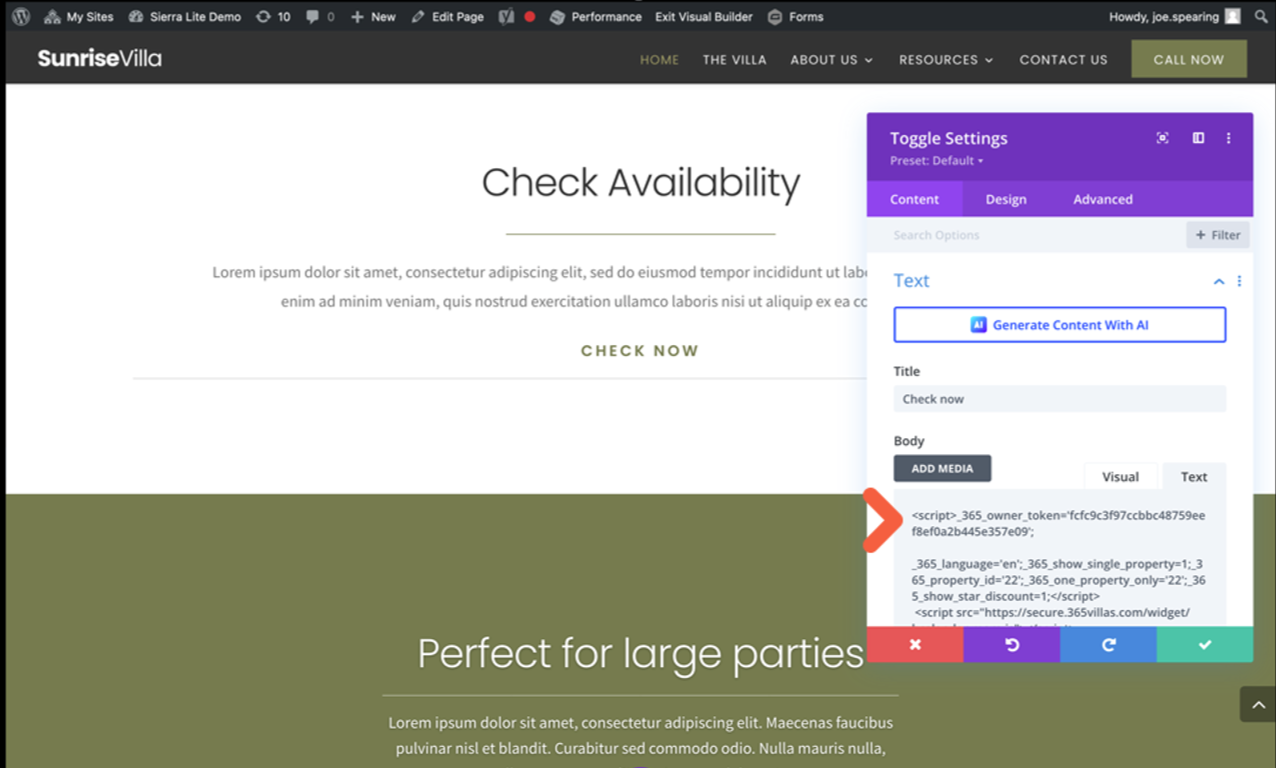Click the admin bar search magnifier
The image size is (1276, 768).
coord(1261,17)
